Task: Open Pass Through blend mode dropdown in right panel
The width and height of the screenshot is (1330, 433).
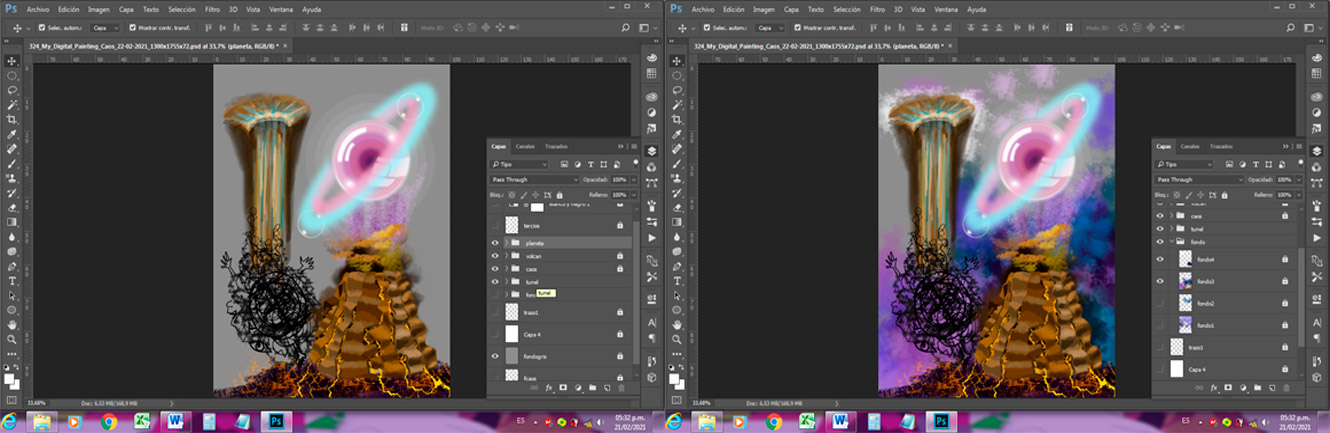Action: coord(1199,179)
